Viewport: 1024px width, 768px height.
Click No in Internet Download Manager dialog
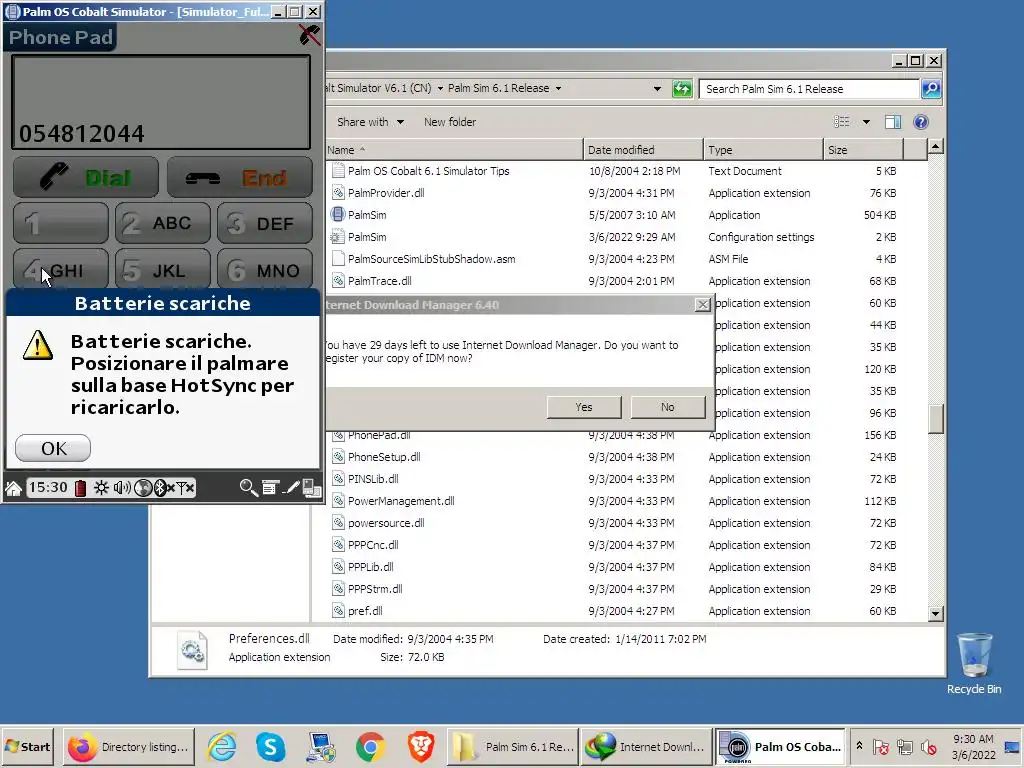tap(667, 407)
